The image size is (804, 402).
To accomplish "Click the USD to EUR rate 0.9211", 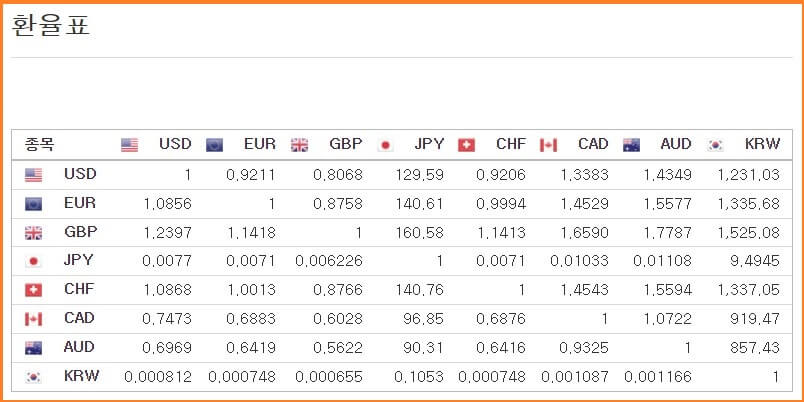I will click(x=251, y=175).
